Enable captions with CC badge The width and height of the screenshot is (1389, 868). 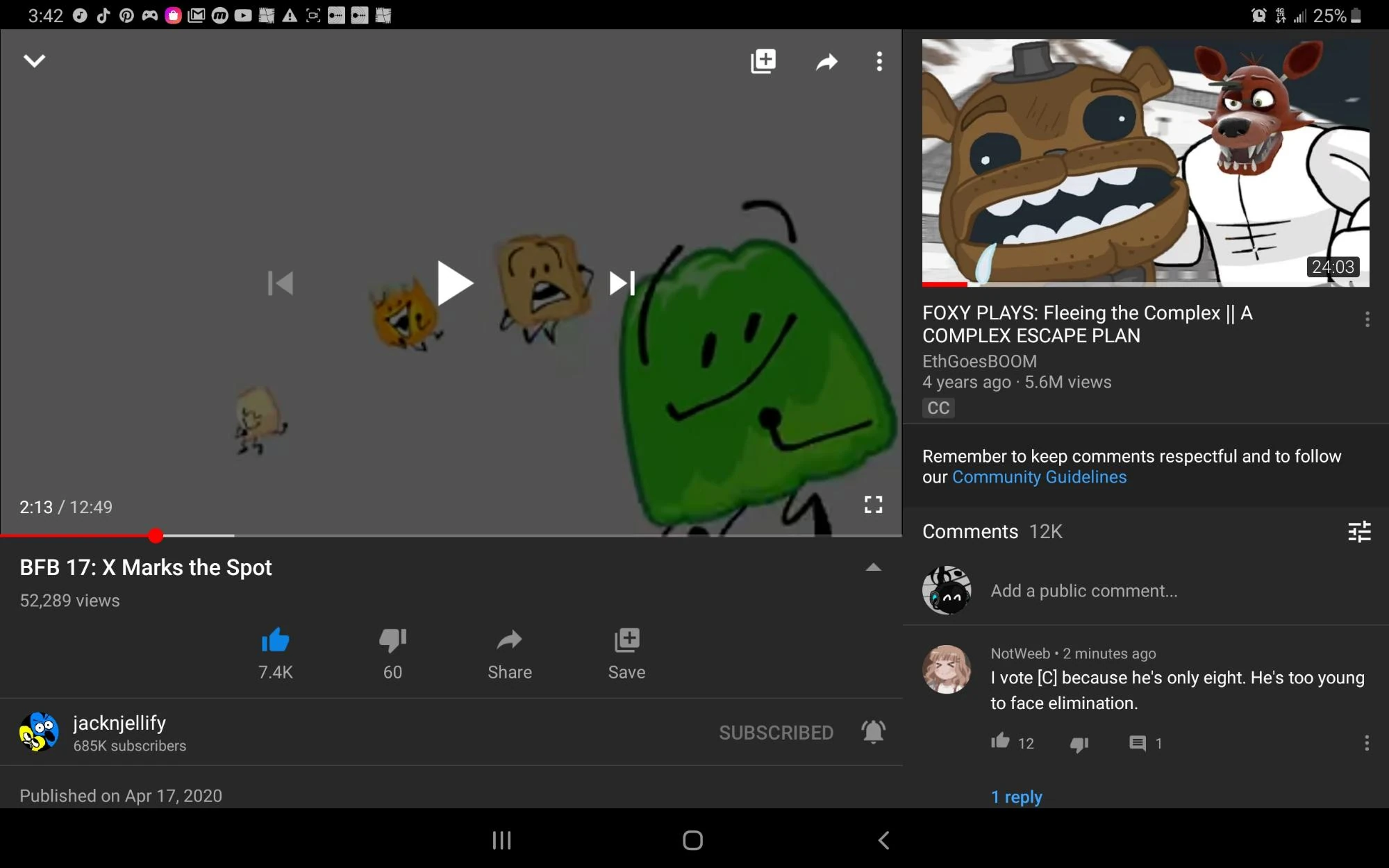[938, 408]
